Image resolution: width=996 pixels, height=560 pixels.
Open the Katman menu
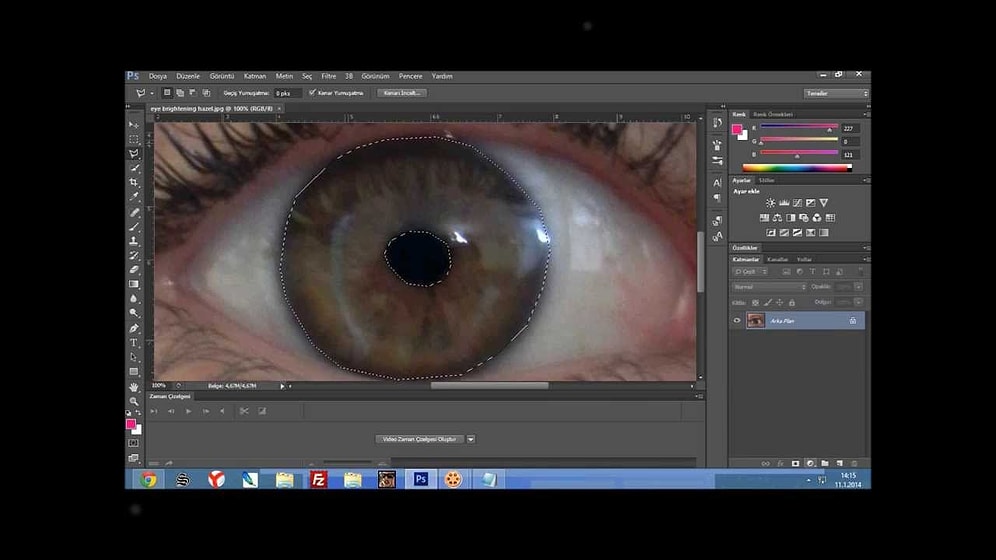[255, 76]
